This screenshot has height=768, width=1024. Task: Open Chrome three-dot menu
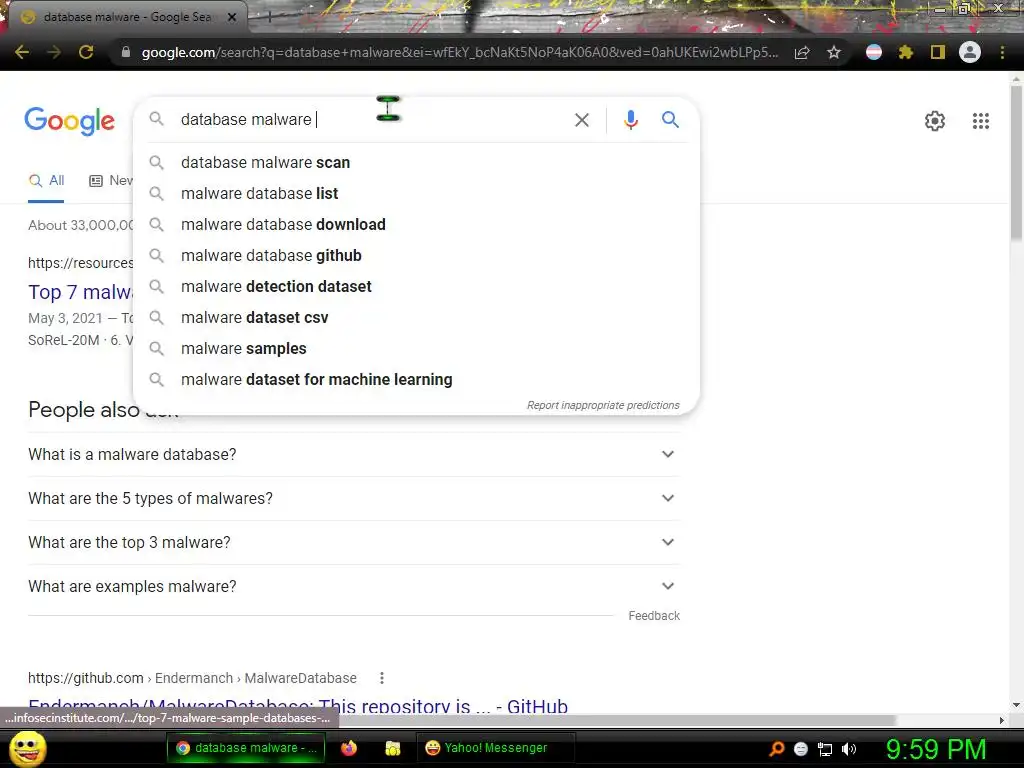click(1002, 52)
